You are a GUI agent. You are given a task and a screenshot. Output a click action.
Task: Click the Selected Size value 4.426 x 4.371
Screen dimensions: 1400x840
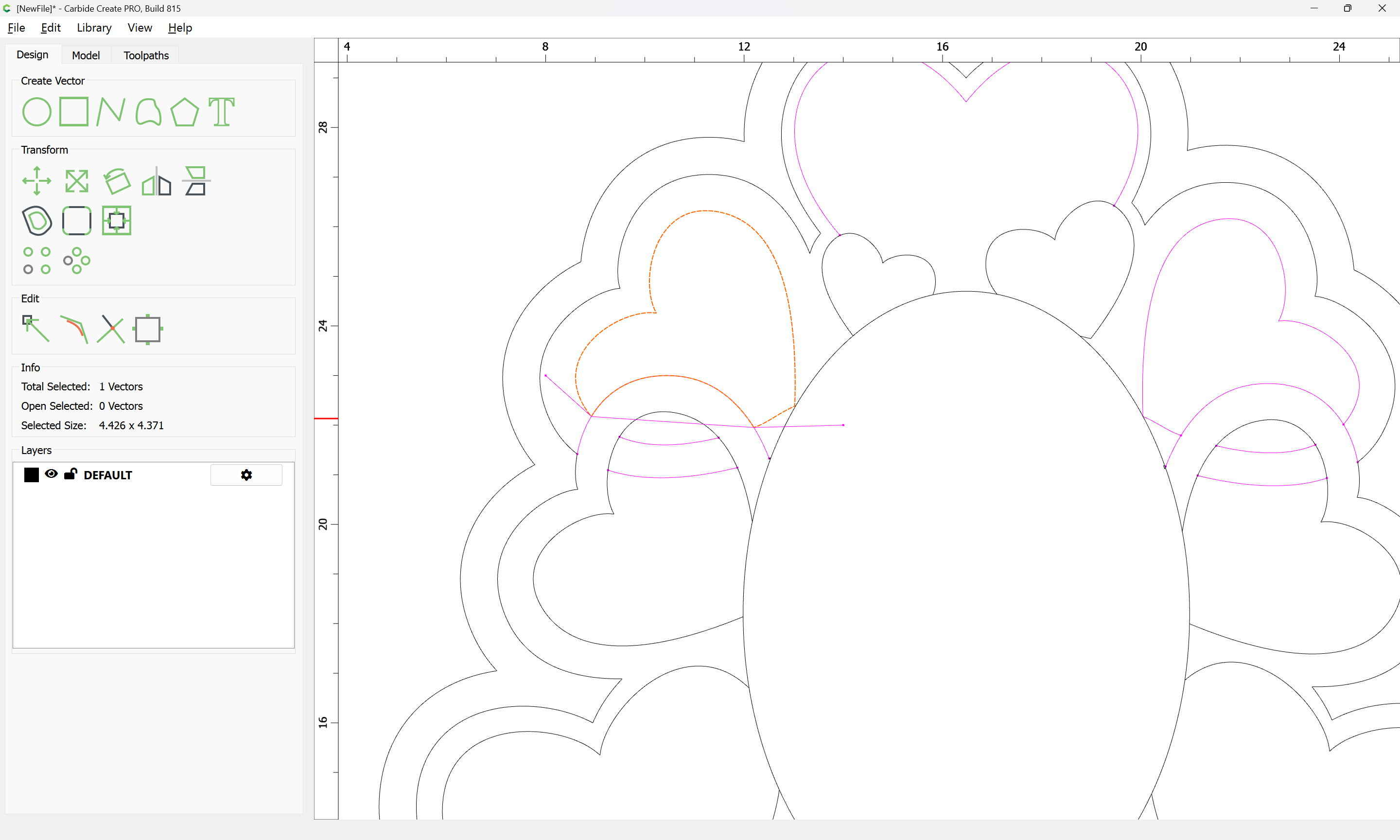[131, 426]
